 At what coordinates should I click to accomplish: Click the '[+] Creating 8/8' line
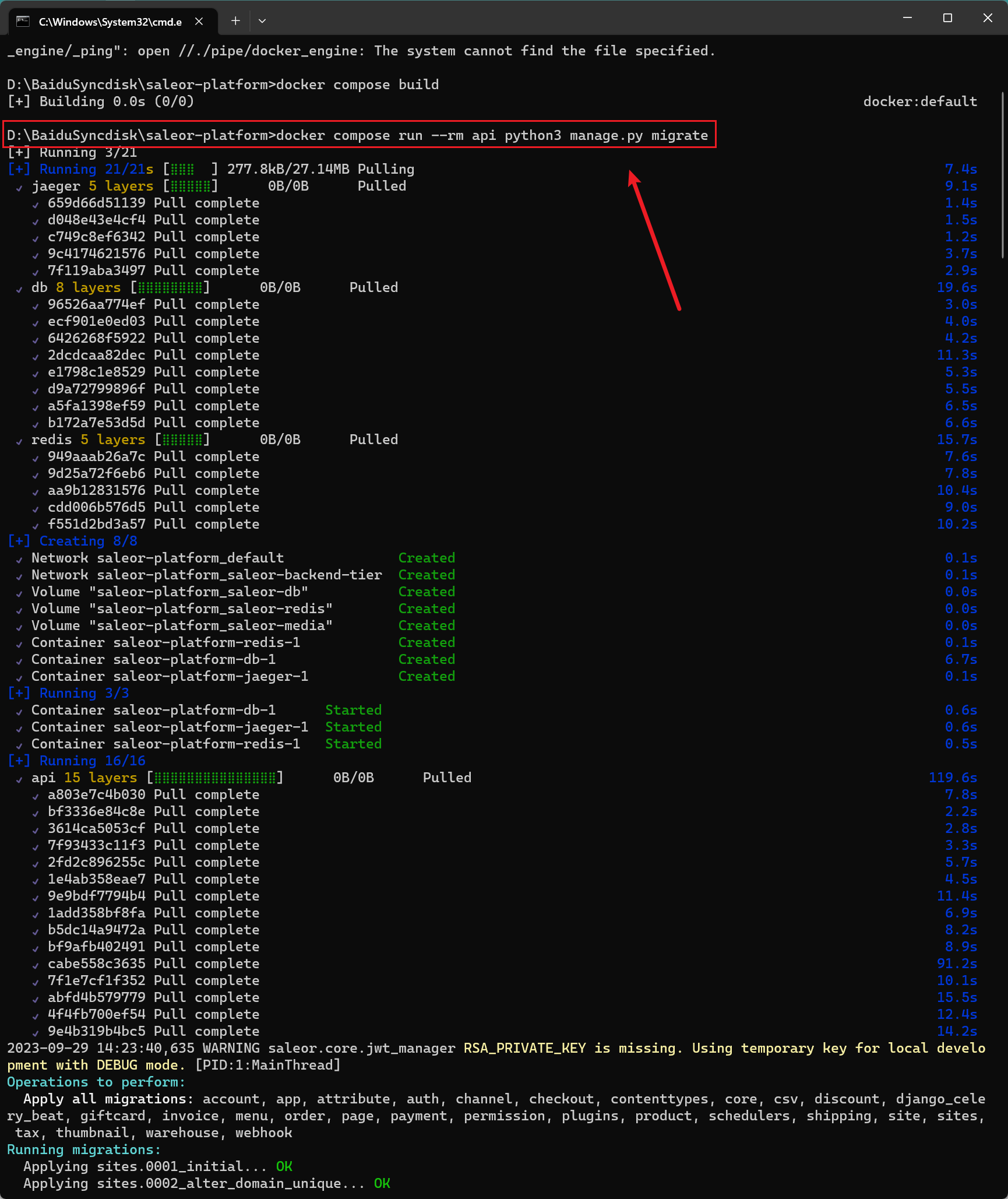[72, 541]
